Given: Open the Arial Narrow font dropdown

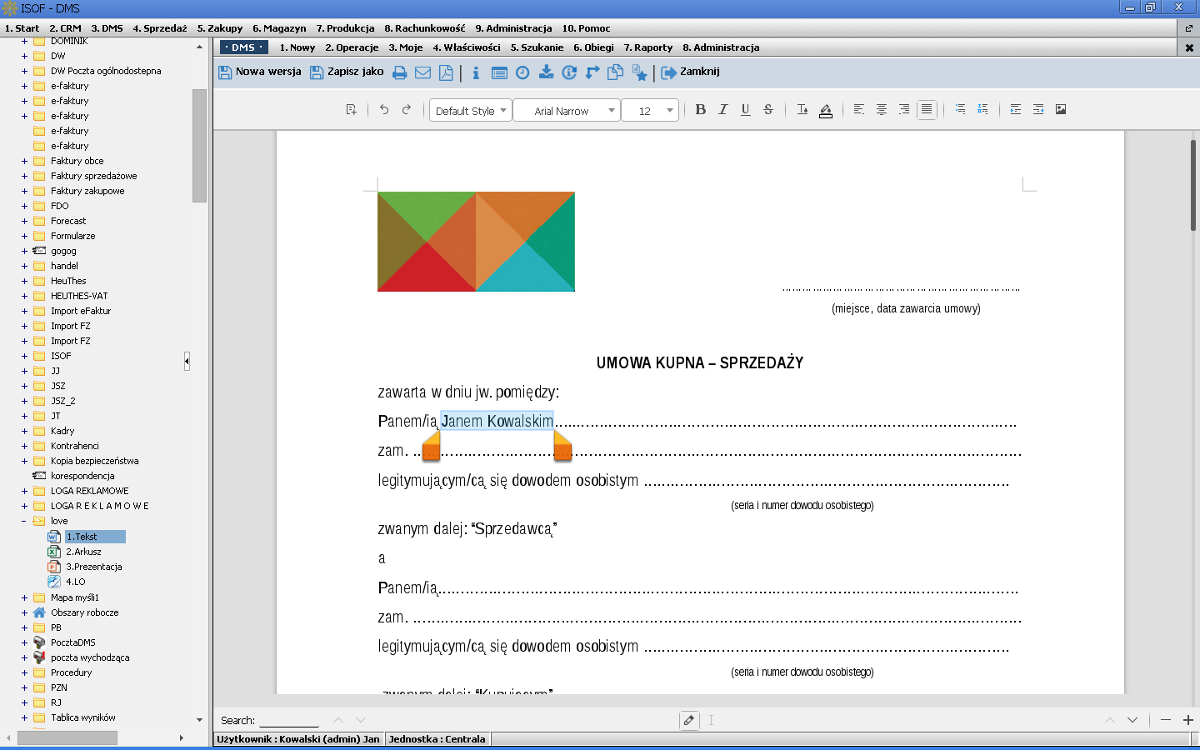Looking at the screenshot, I should point(567,110).
